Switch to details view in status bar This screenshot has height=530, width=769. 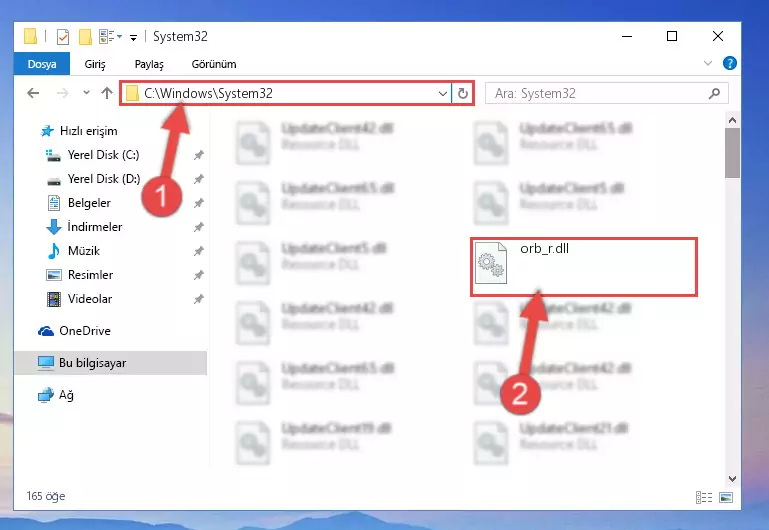[704, 498]
